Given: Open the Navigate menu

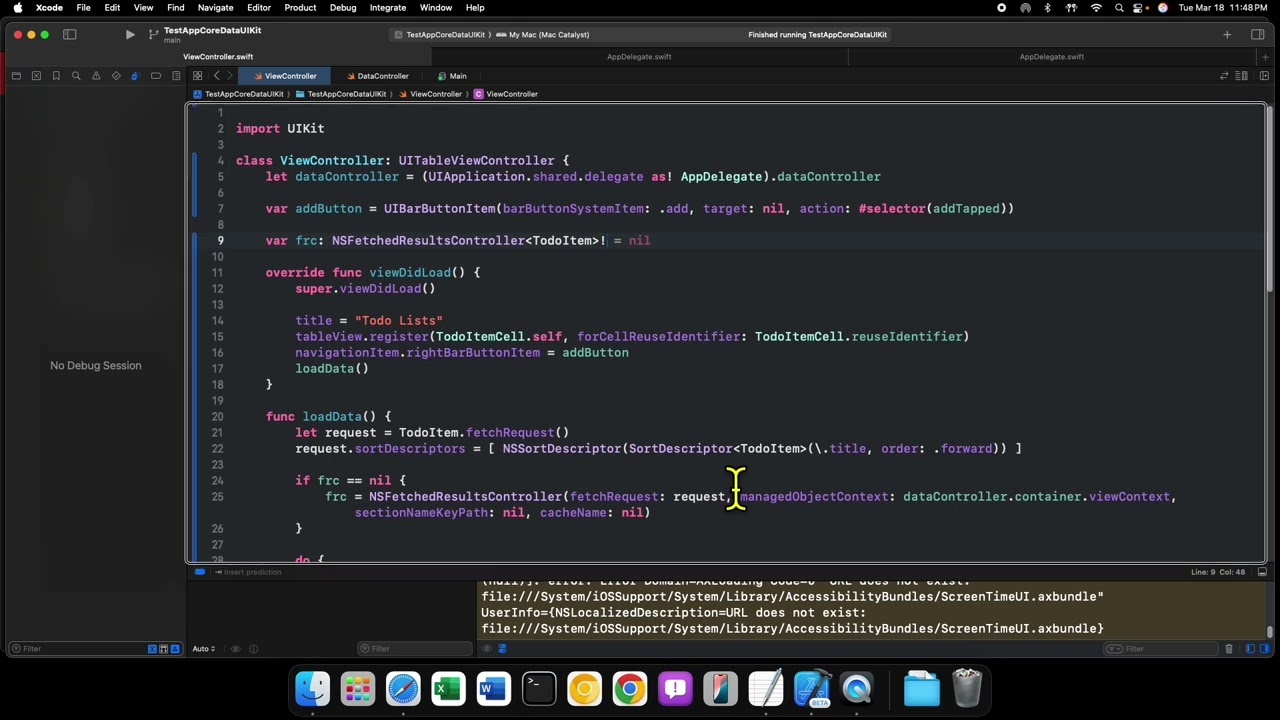Looking at the screenshot, I should 215,8.
